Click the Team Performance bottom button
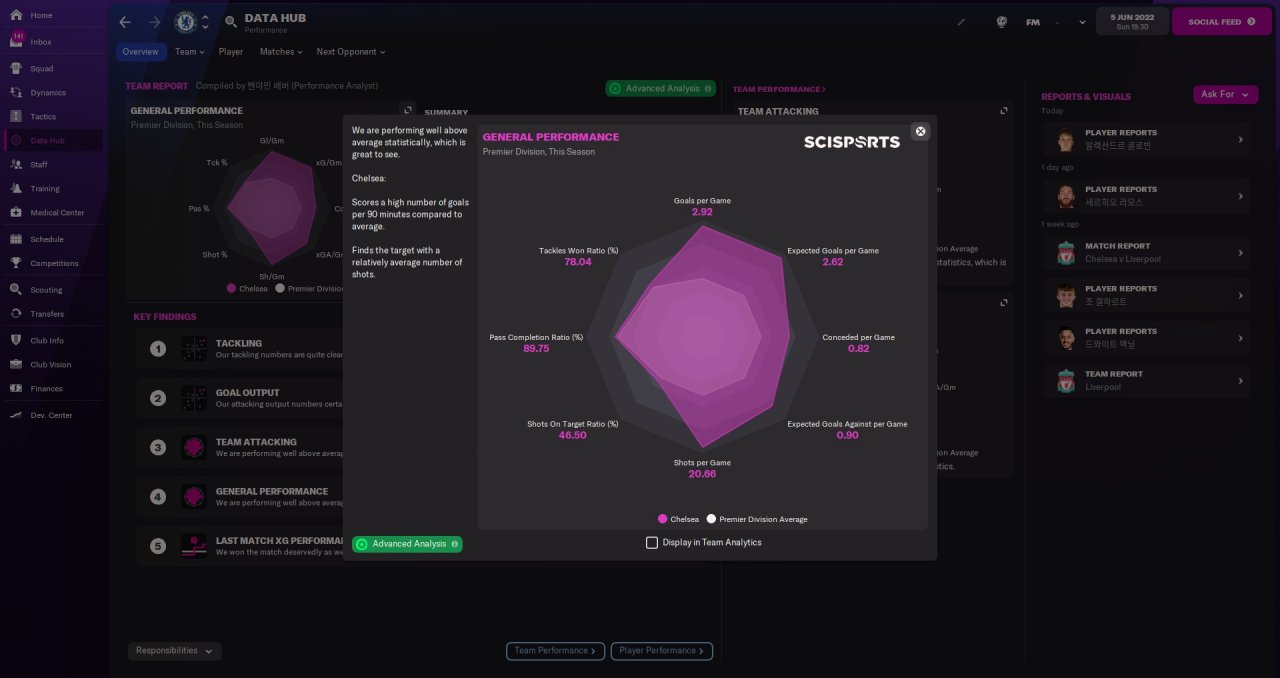The width and height of the screenshot is (1280, 678). pyautogui.click(x=555, y=651)
